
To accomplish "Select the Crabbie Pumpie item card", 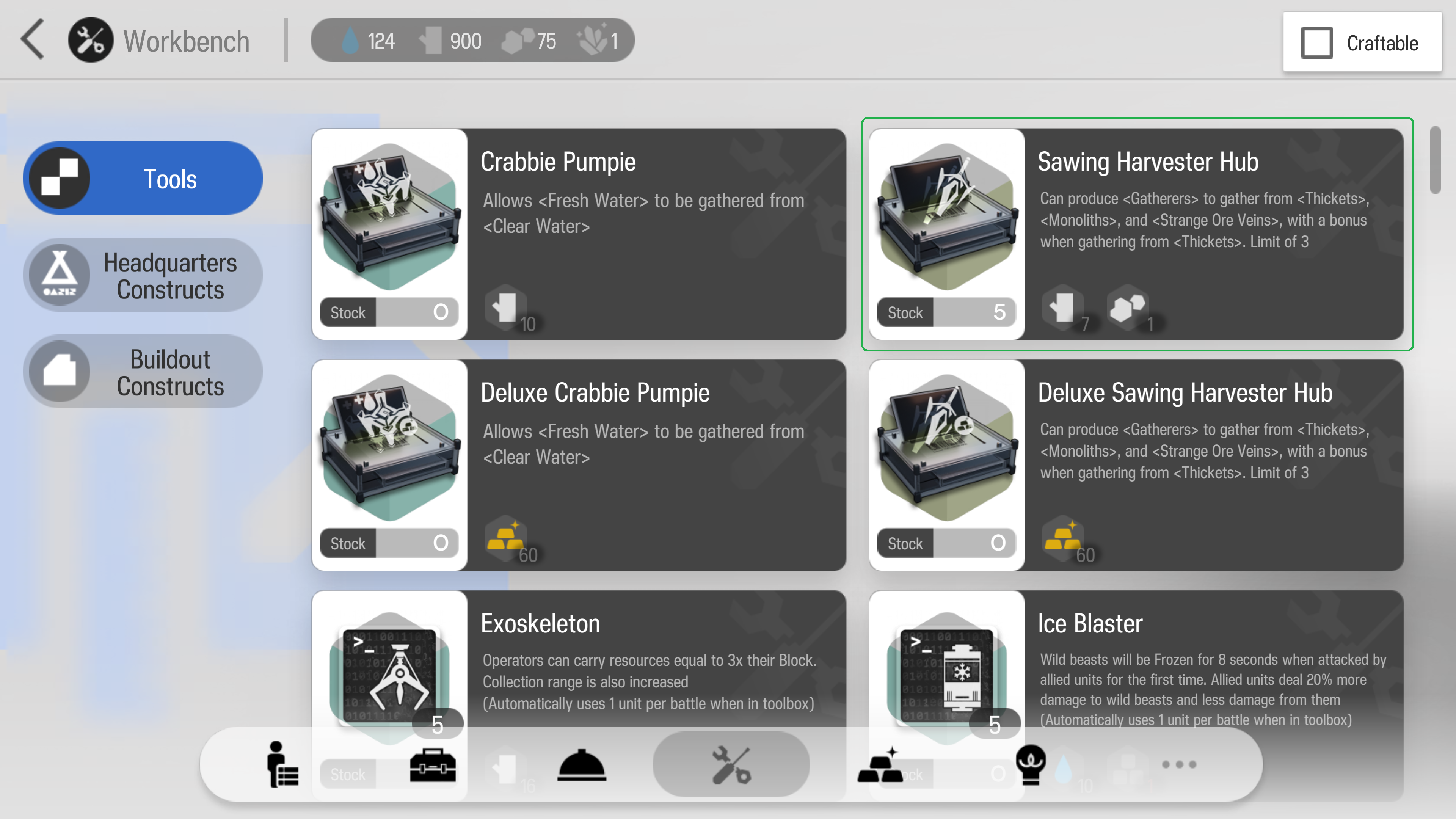I will [x=579, y=234].
